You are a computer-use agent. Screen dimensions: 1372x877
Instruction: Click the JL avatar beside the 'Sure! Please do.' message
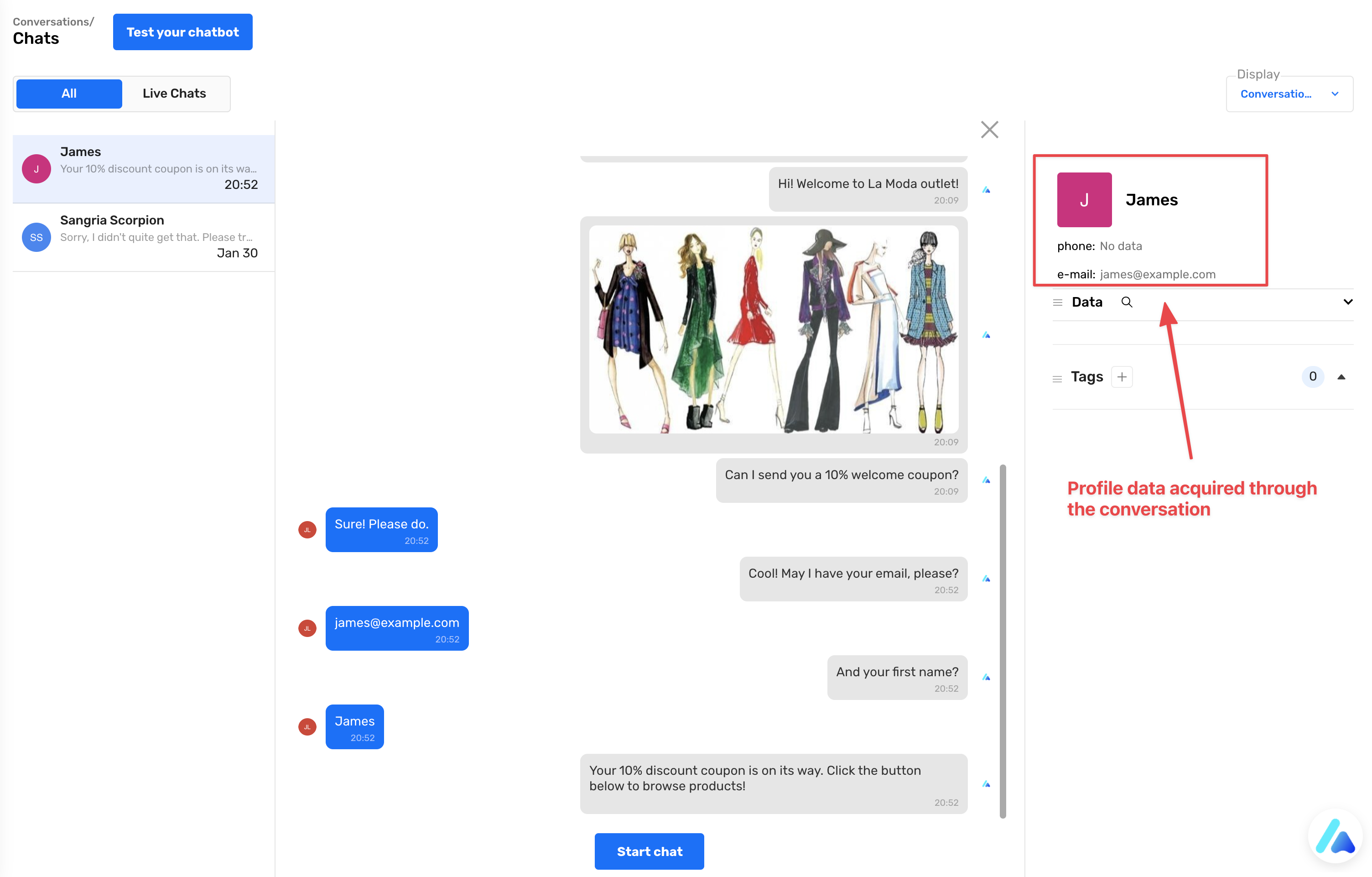tap(307, 530)
